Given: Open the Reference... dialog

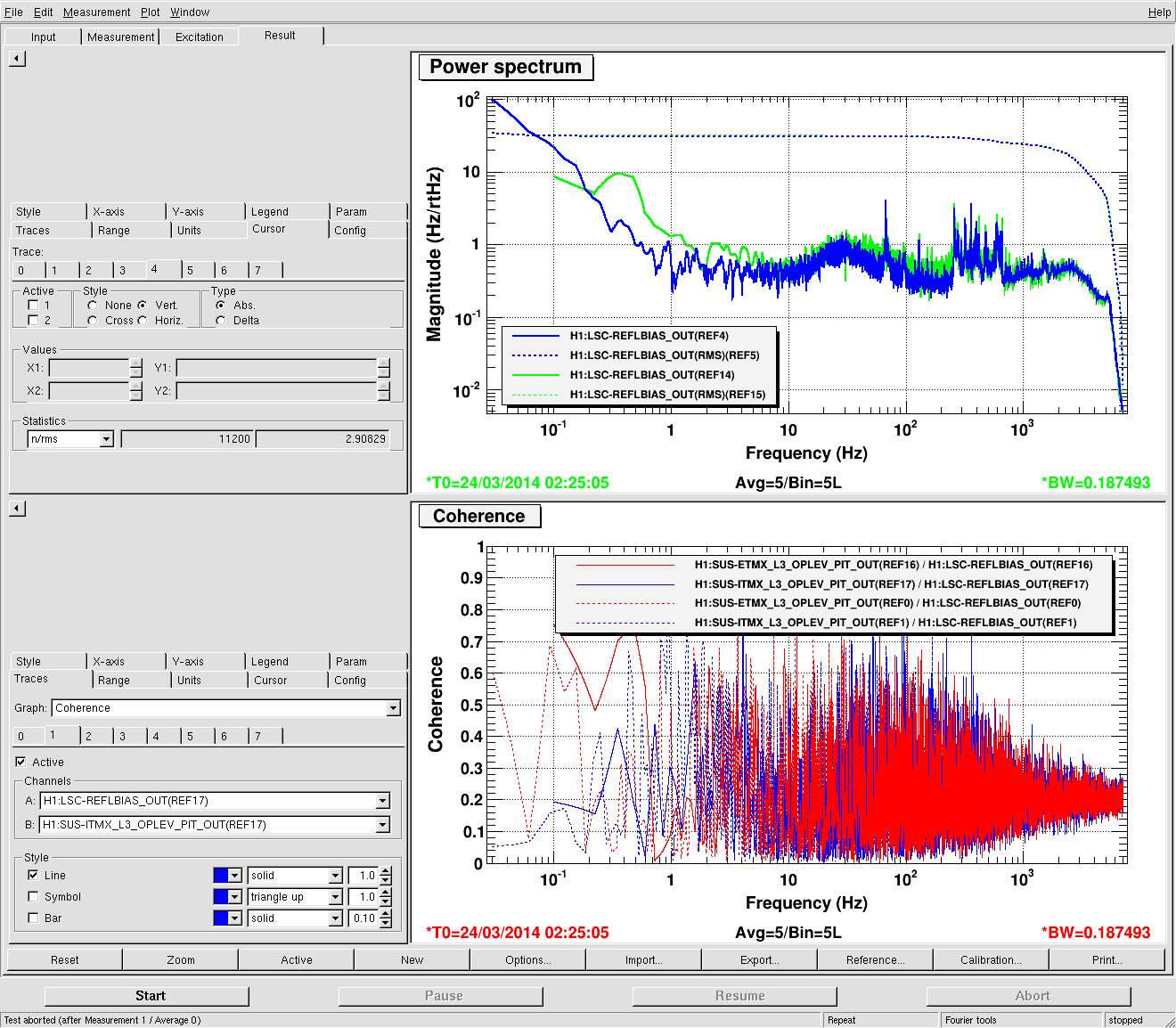Looking at the screenshot, I should 876,960.
